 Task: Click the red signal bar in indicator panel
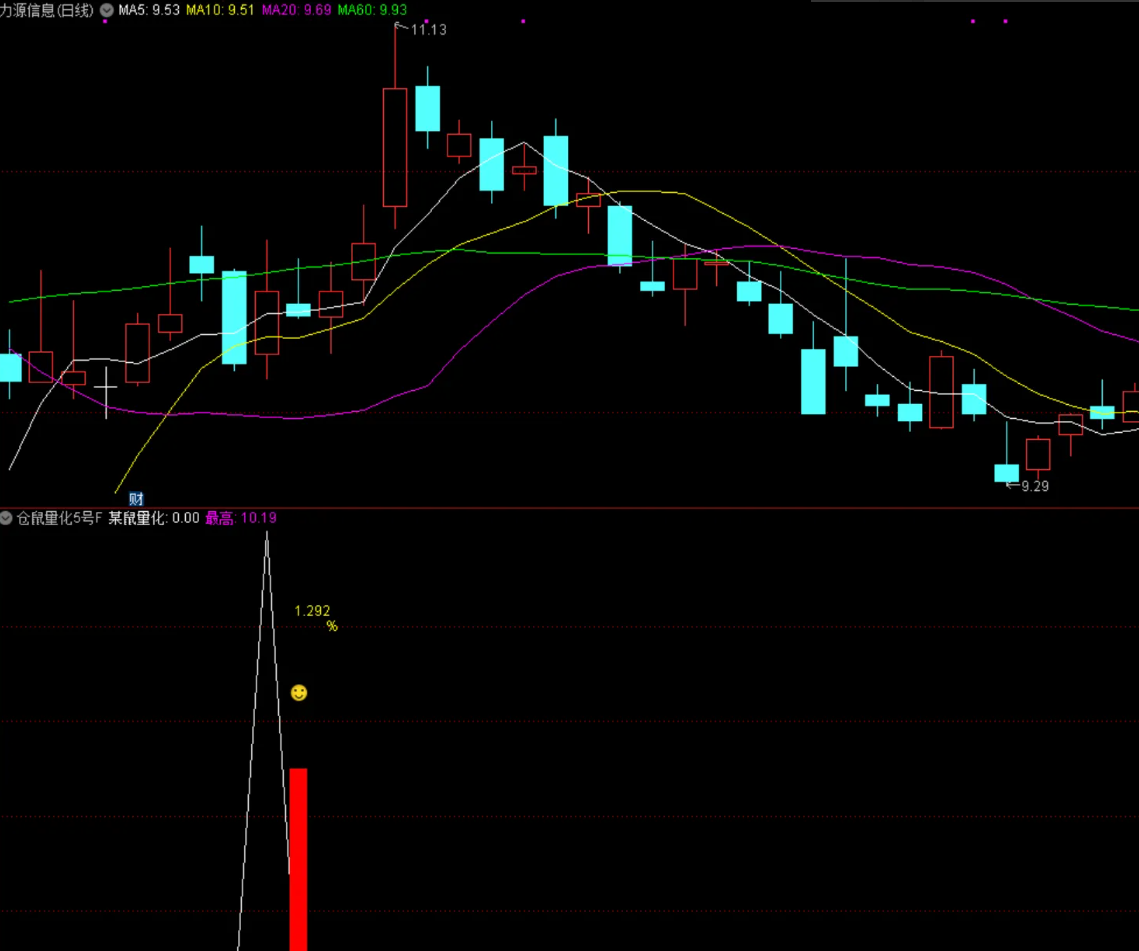[x=298, y=858]
